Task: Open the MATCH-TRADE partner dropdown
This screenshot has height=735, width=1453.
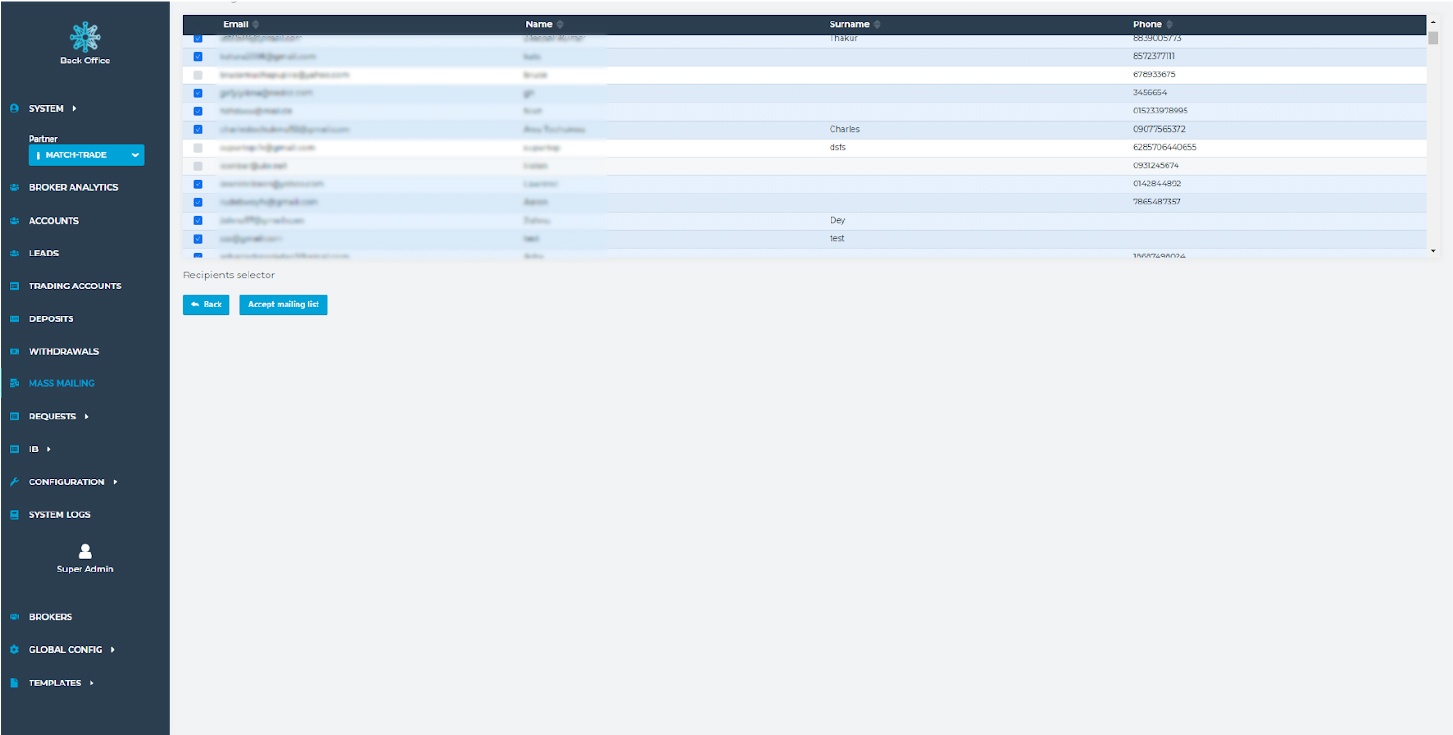Action: [x=86, y=155]
